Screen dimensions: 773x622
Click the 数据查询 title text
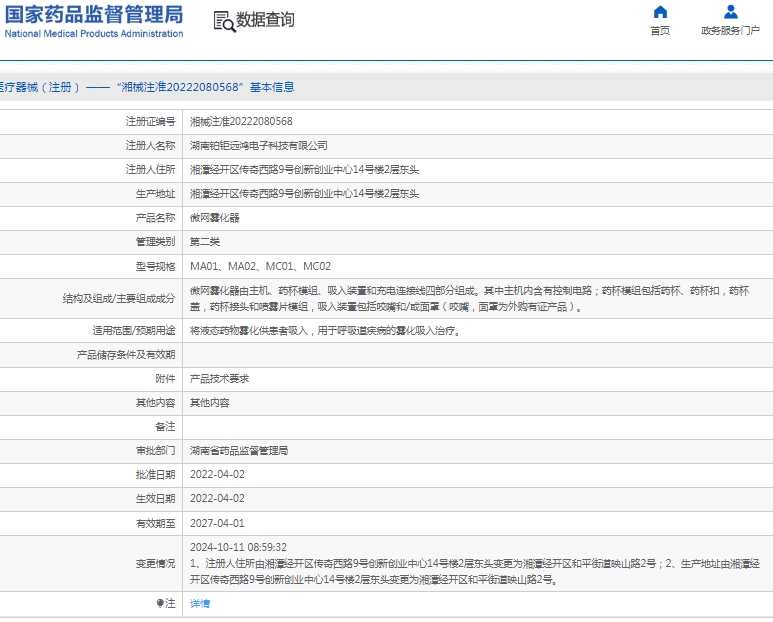pos(265,20)
